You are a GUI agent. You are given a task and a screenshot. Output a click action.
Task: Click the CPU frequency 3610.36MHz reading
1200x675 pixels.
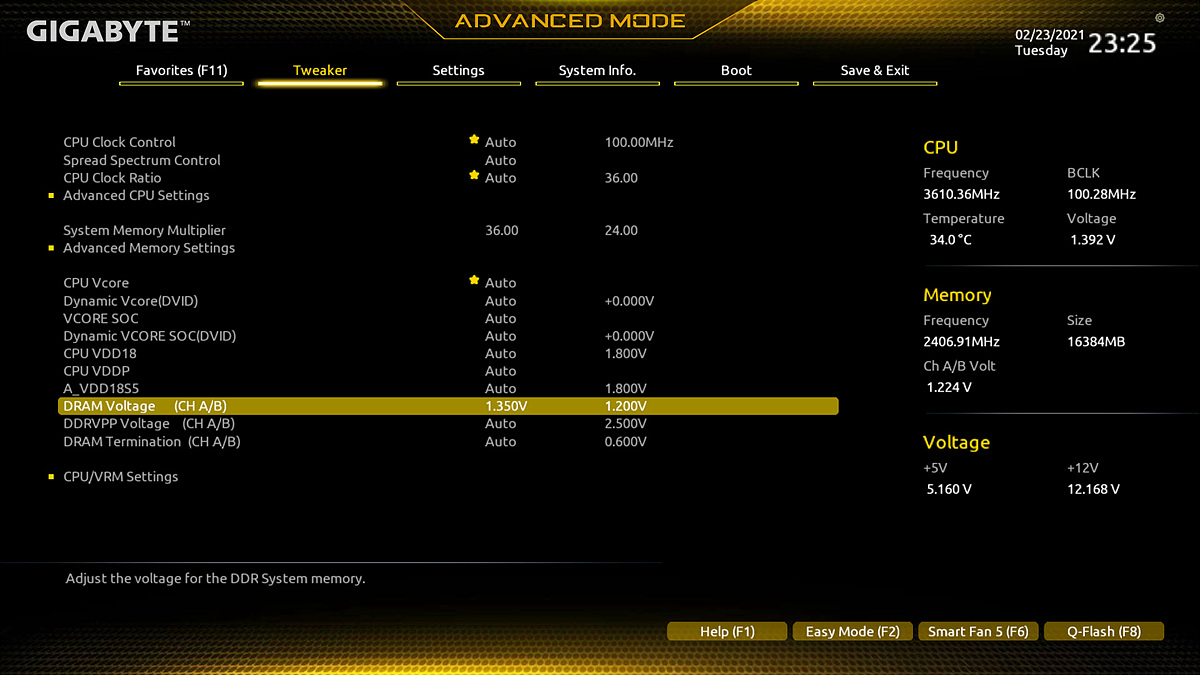(x=961, y=194)
